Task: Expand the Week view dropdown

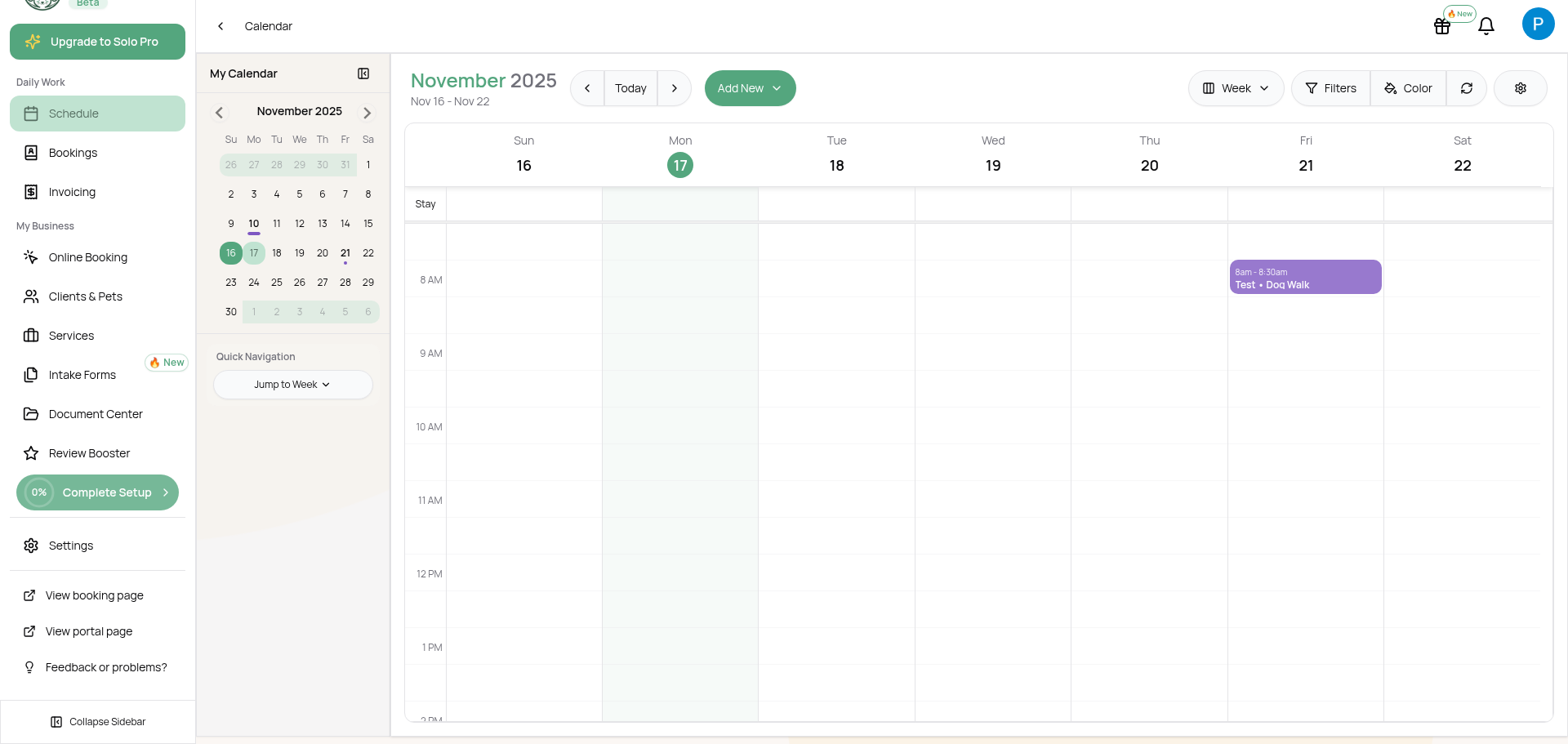Action: [x=1236, y=88]
